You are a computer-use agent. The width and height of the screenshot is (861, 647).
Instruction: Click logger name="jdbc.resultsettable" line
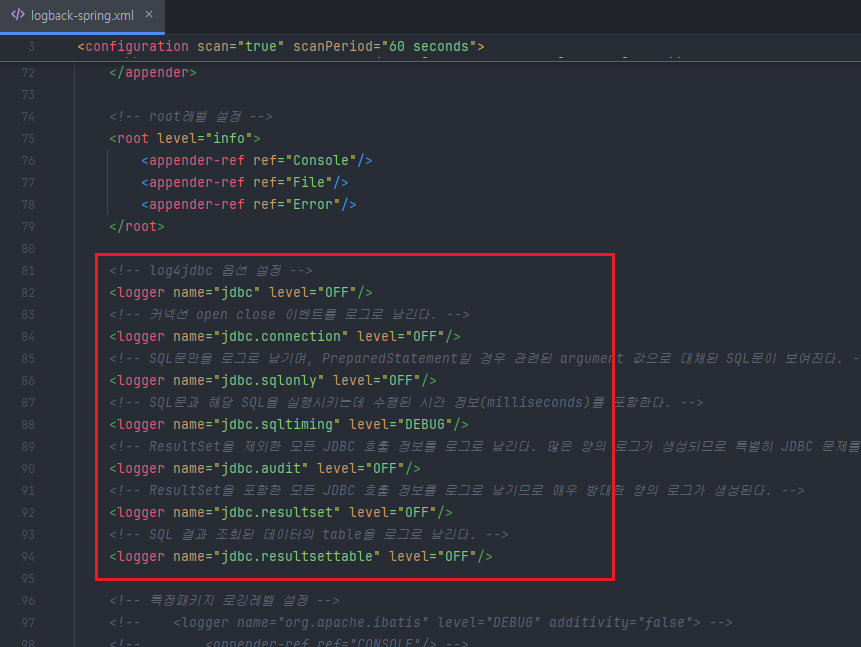pyautogui.click(x=301, y=556)
